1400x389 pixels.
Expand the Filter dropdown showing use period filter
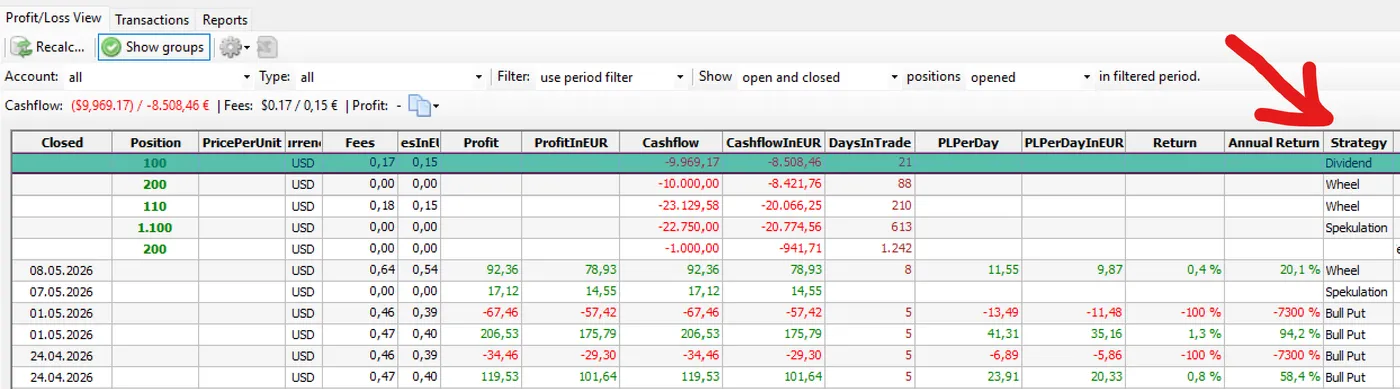612,77
